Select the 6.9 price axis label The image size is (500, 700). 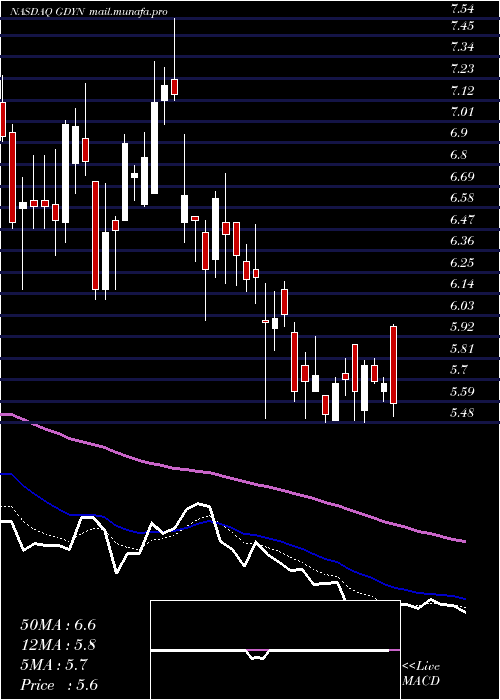[x=459, y=133]
